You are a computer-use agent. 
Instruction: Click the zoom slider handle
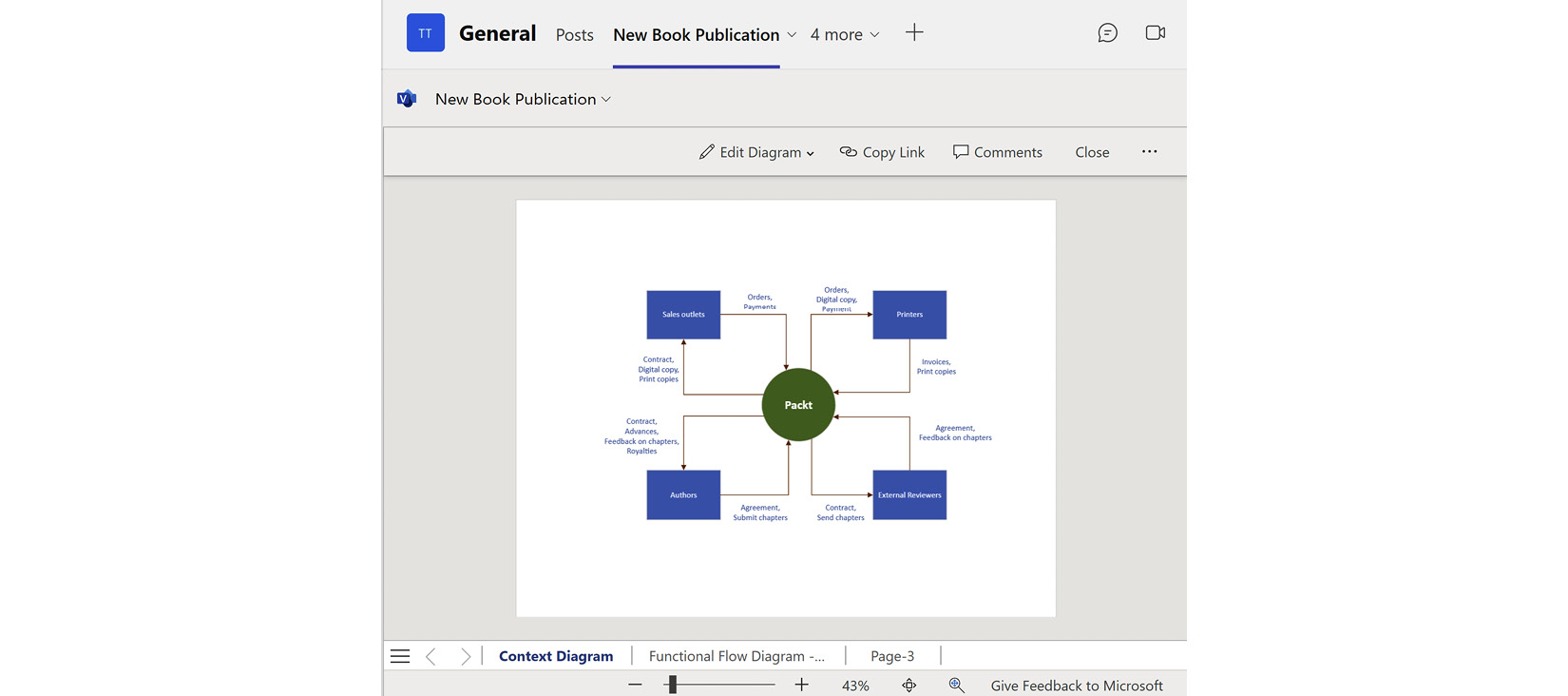672,685
